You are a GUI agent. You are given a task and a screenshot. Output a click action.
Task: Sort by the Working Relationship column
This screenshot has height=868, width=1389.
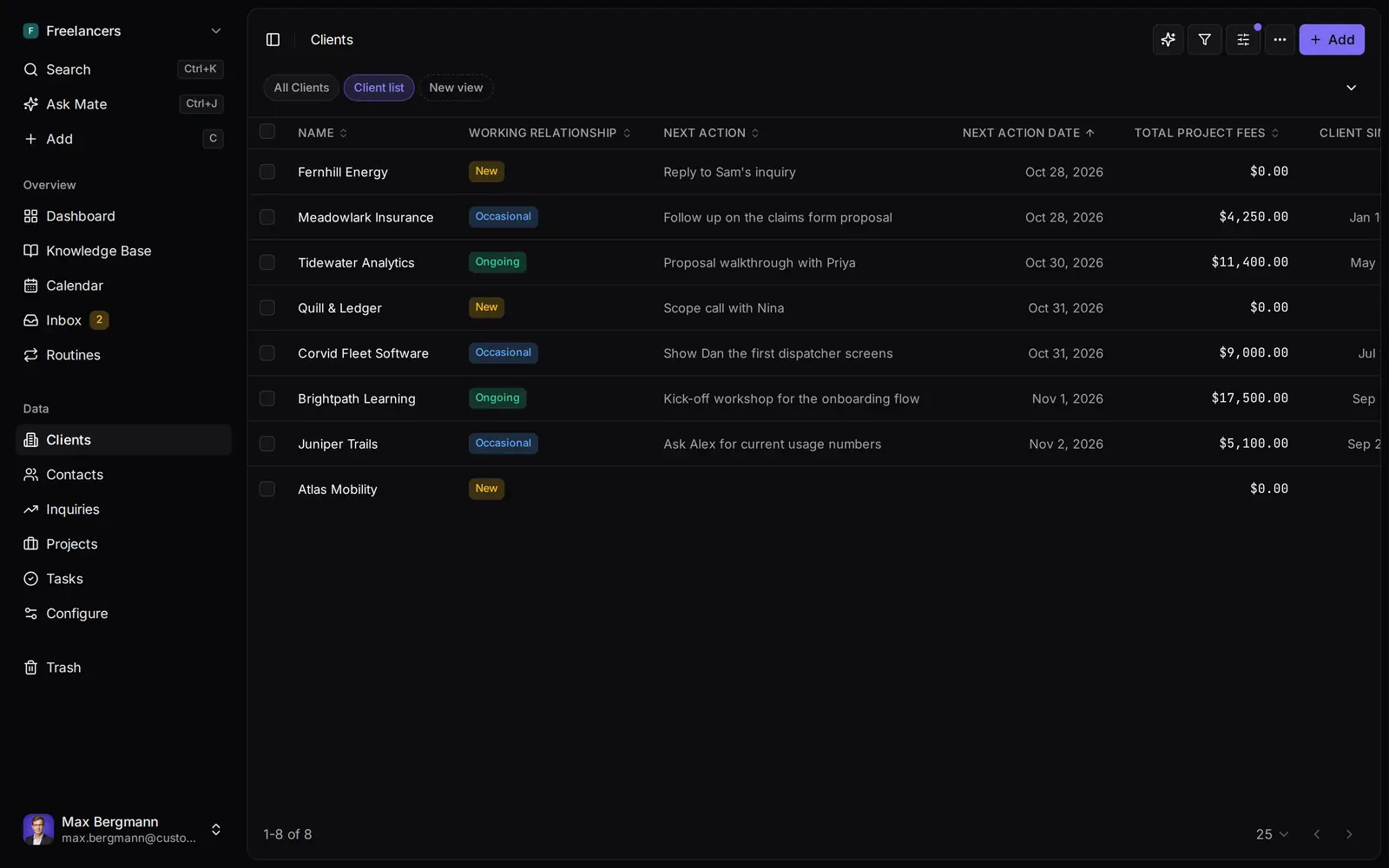click(550, 133)
